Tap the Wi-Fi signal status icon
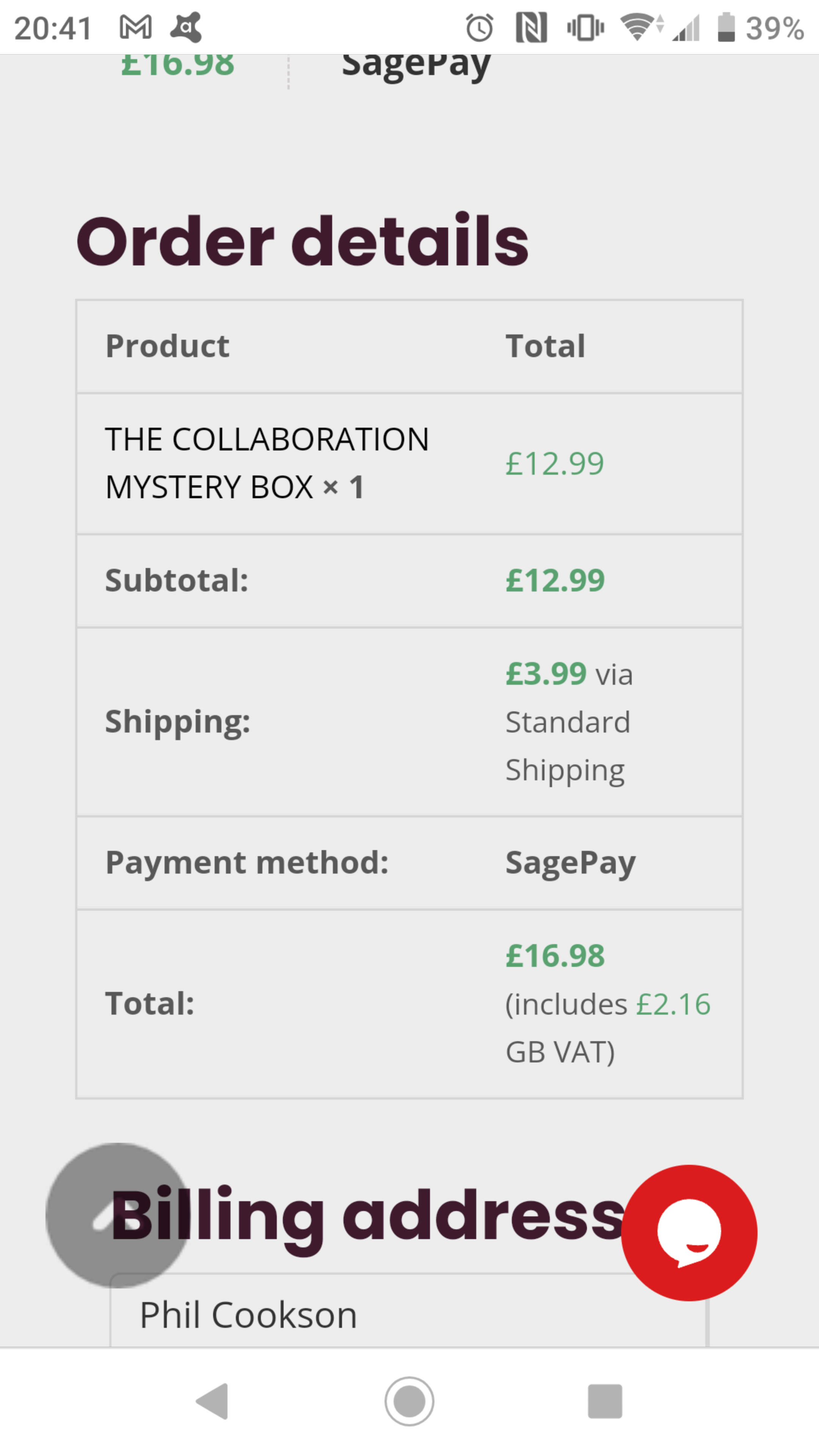 point(642,28)
